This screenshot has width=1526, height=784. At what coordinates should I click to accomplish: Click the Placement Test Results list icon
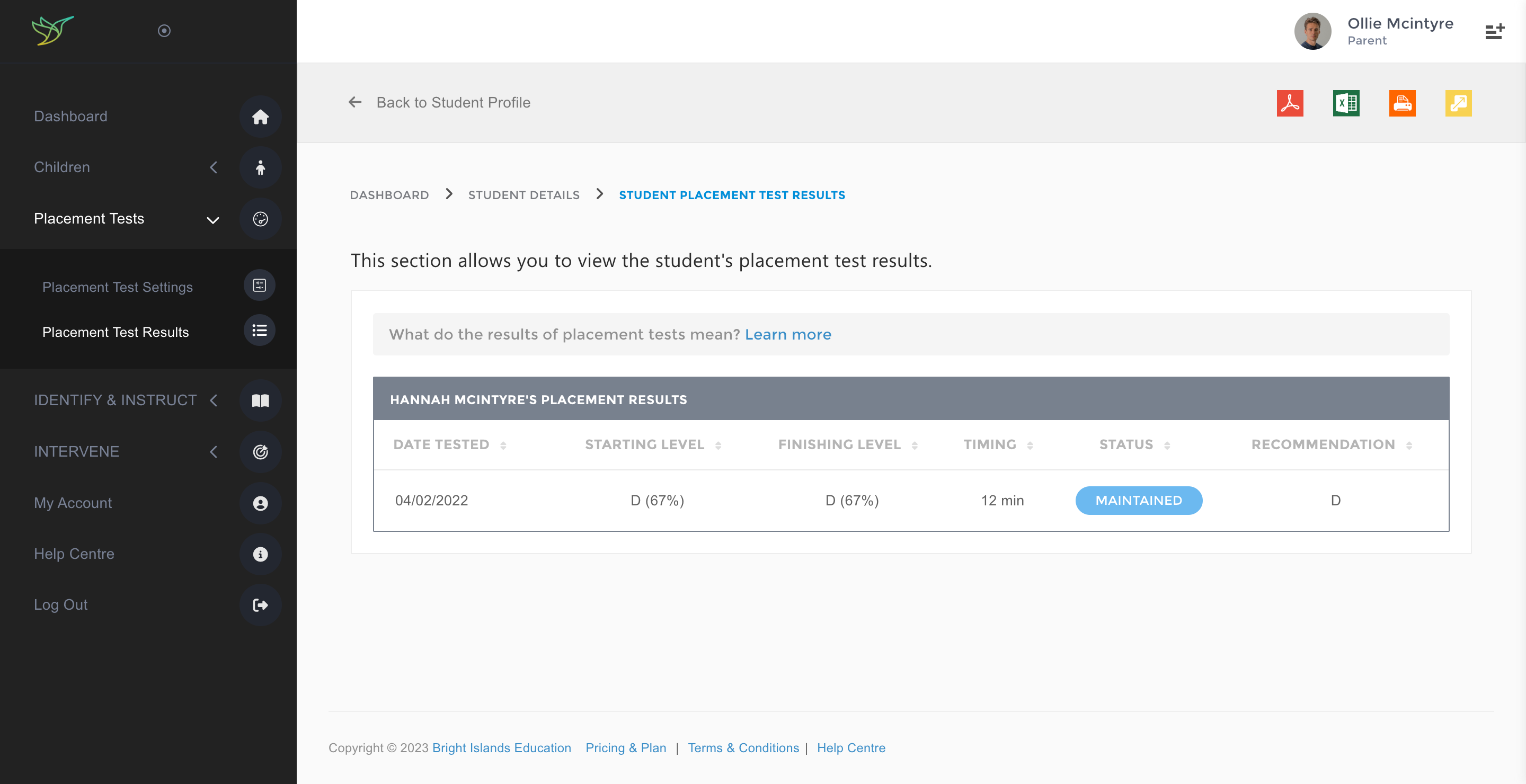coord(260,330)
